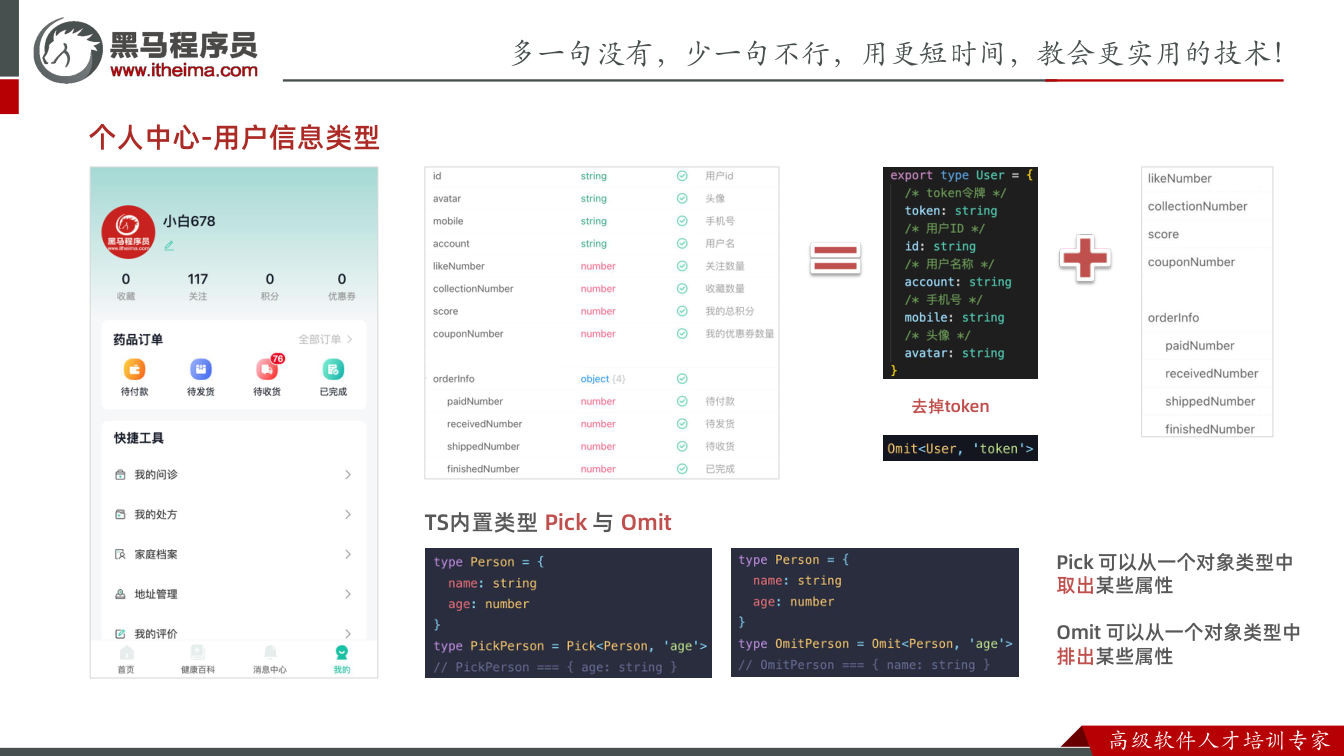Click the icon beside 我的处方

pos(121,514)
